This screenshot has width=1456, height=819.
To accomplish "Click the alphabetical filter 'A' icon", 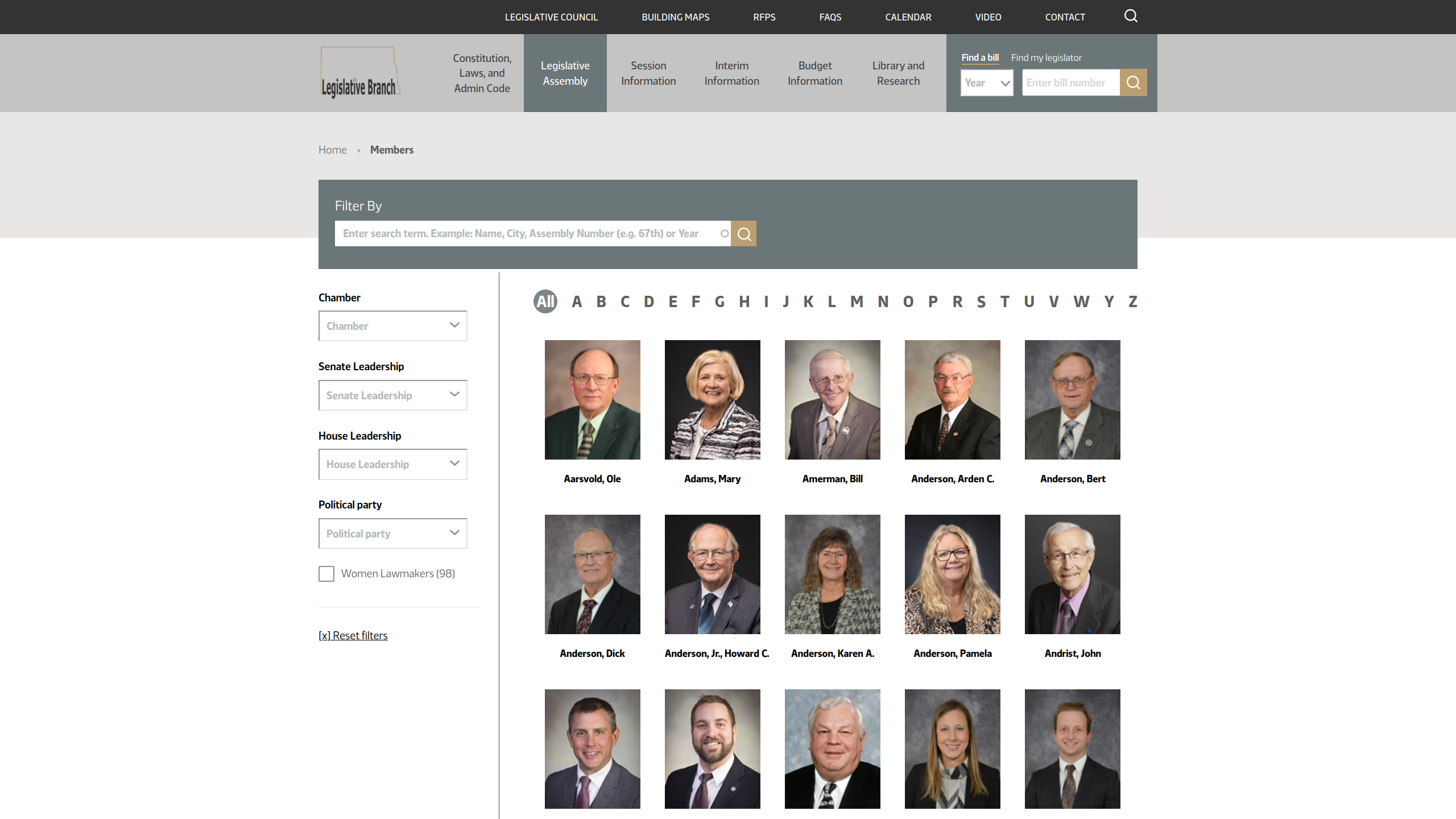I will pos(575,301).
